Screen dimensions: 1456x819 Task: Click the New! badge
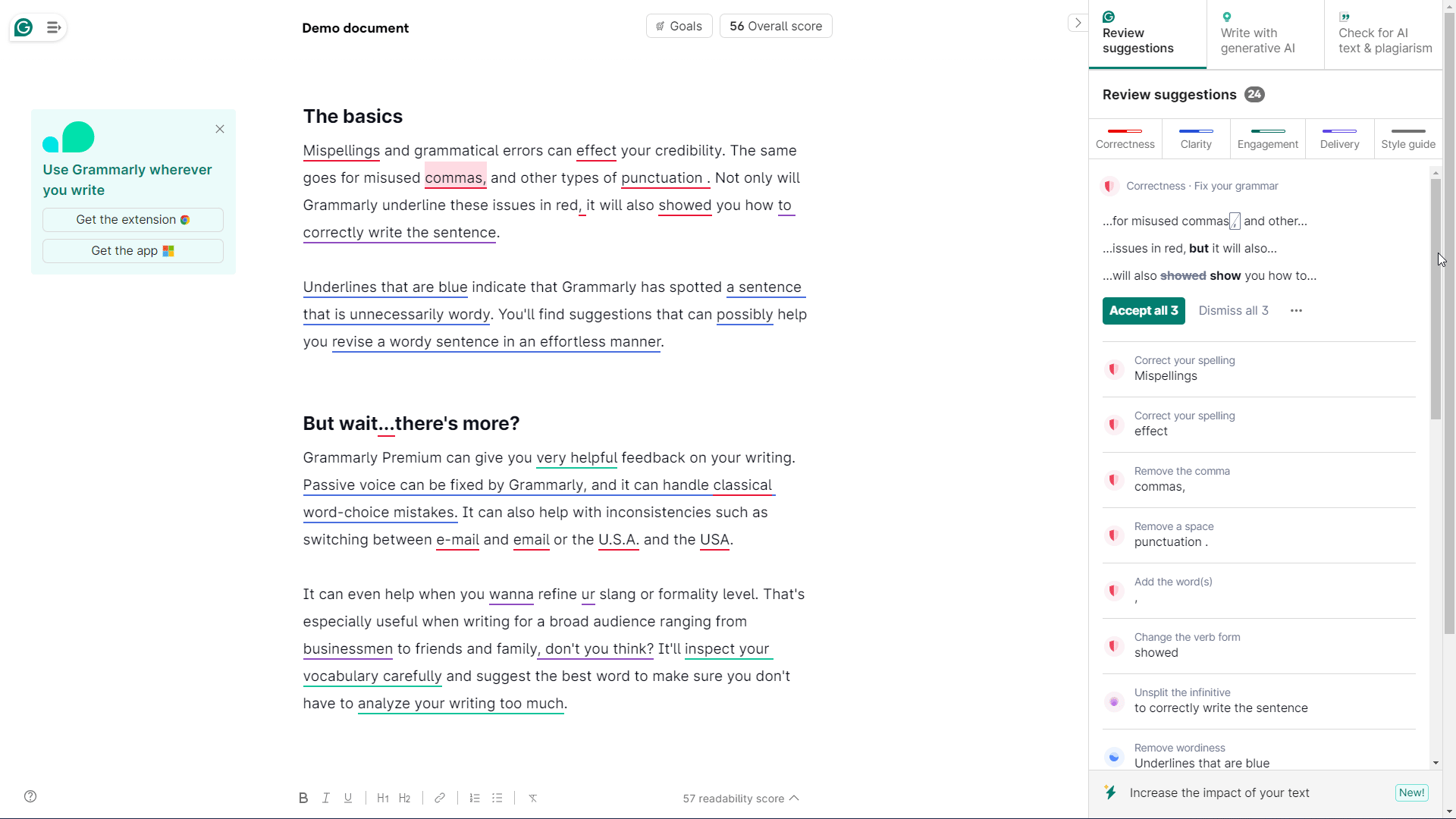(x=1411, y=792)
